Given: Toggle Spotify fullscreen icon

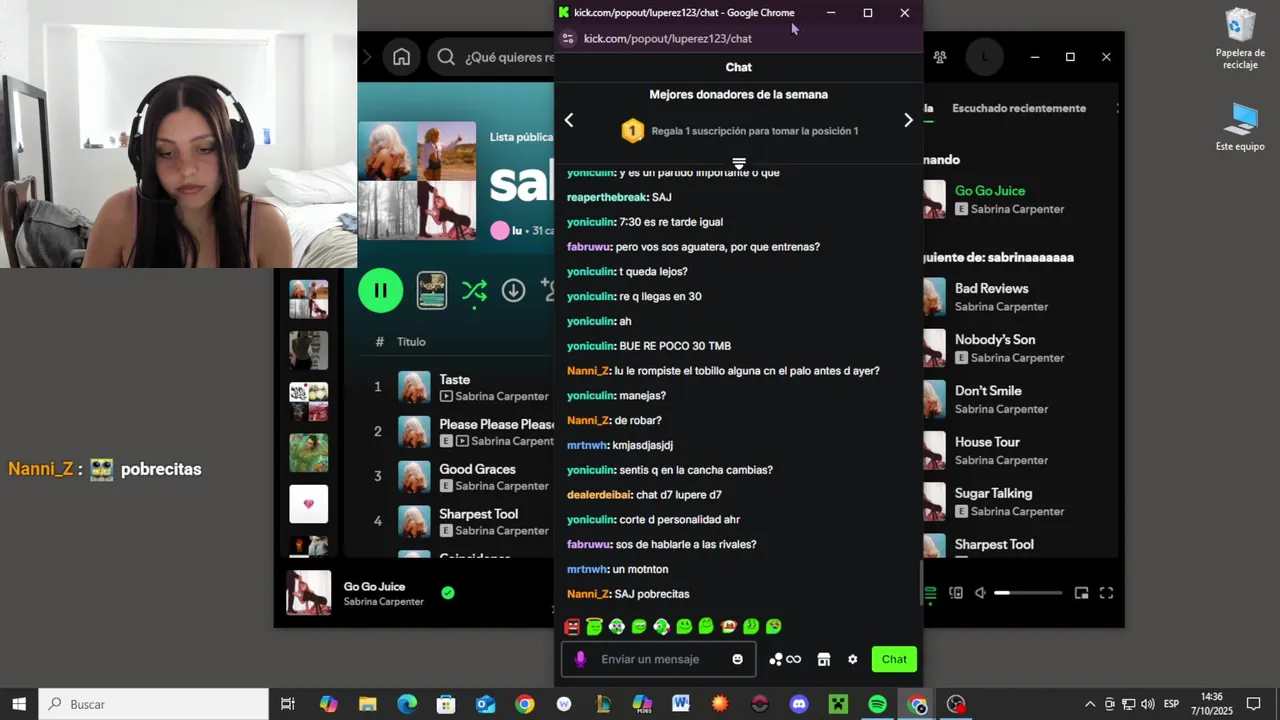Looking at the screenshot, I should click(x=1106, y=593).
